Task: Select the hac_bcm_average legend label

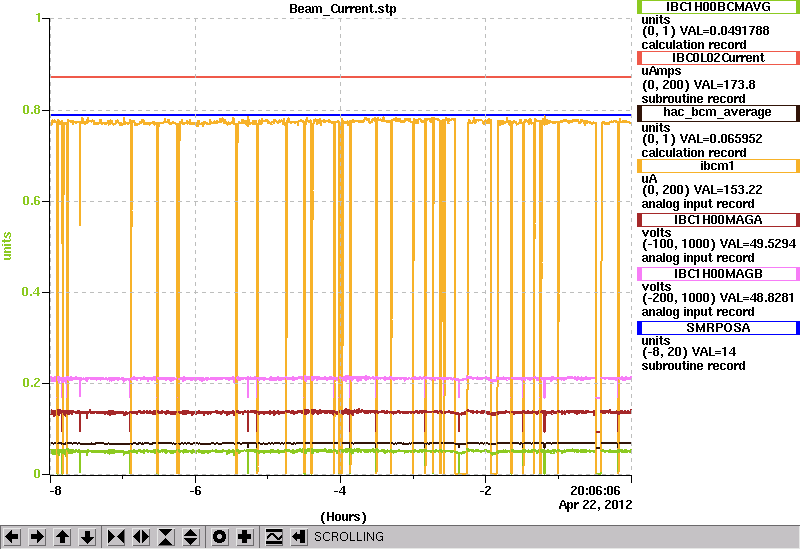Action: 718,113
